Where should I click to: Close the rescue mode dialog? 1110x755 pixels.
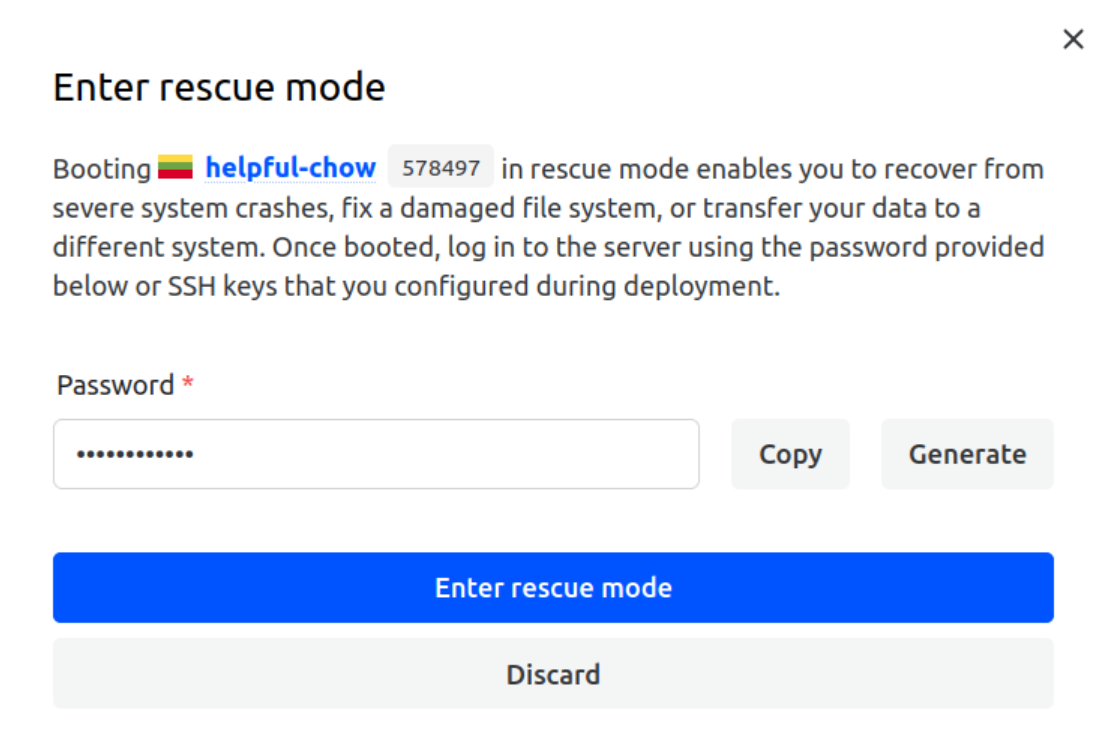1073,40
